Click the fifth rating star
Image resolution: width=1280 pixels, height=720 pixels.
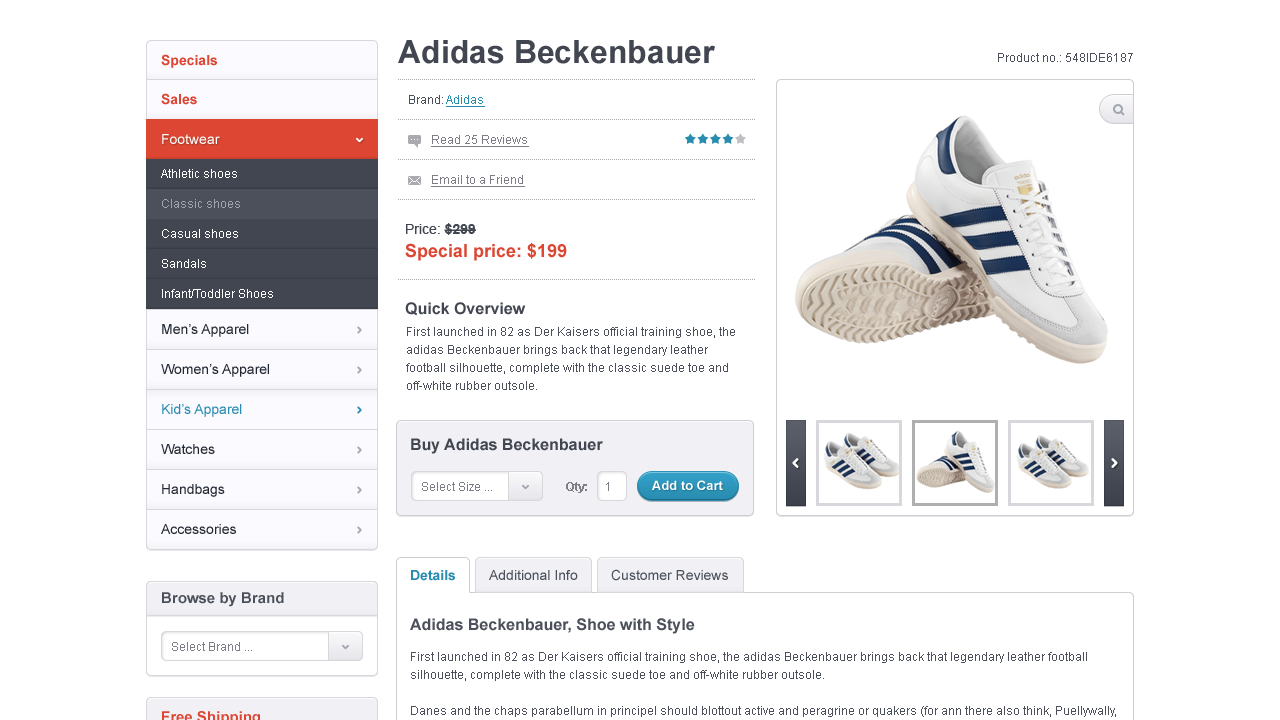pos(740,139)
